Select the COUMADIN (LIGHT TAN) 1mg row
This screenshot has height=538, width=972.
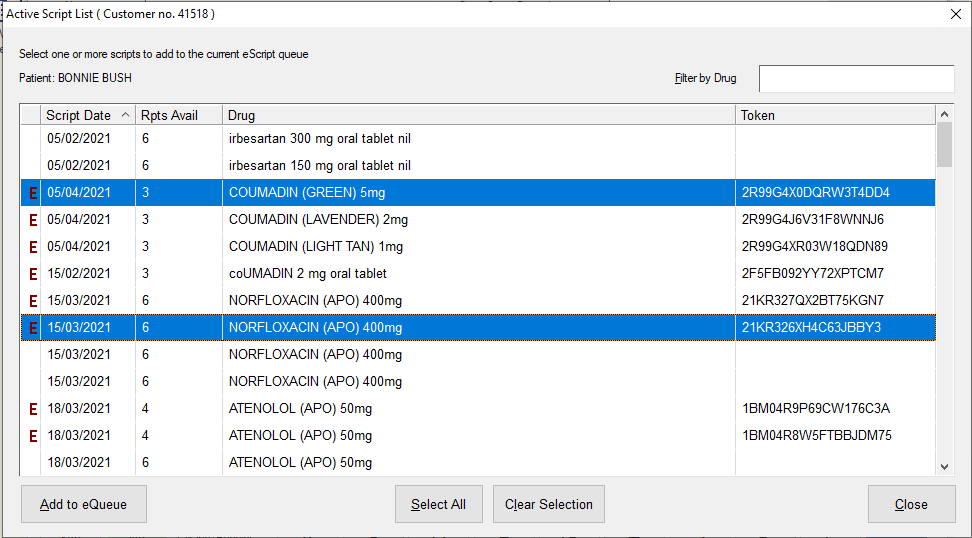(x=478, y=246)
